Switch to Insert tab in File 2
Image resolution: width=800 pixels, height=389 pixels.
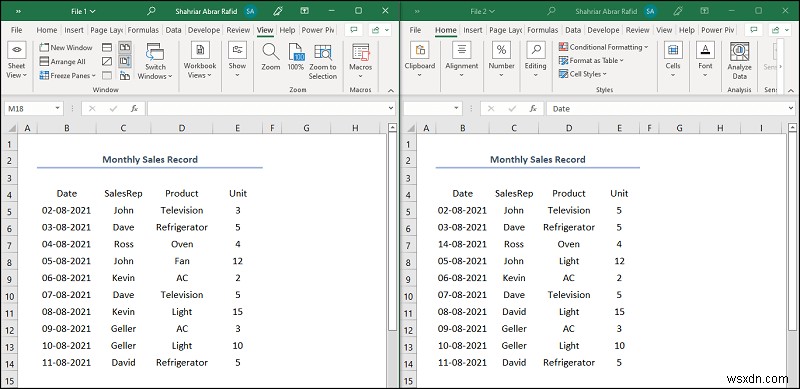472,30
